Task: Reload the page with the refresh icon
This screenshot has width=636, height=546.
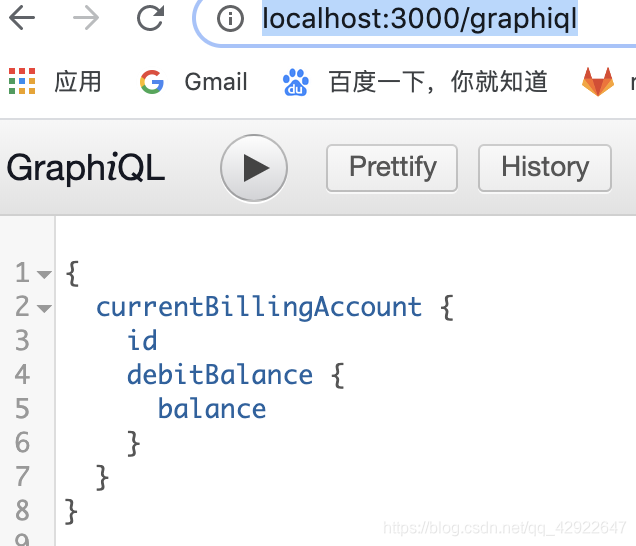Action: click(x=150, y=18)
